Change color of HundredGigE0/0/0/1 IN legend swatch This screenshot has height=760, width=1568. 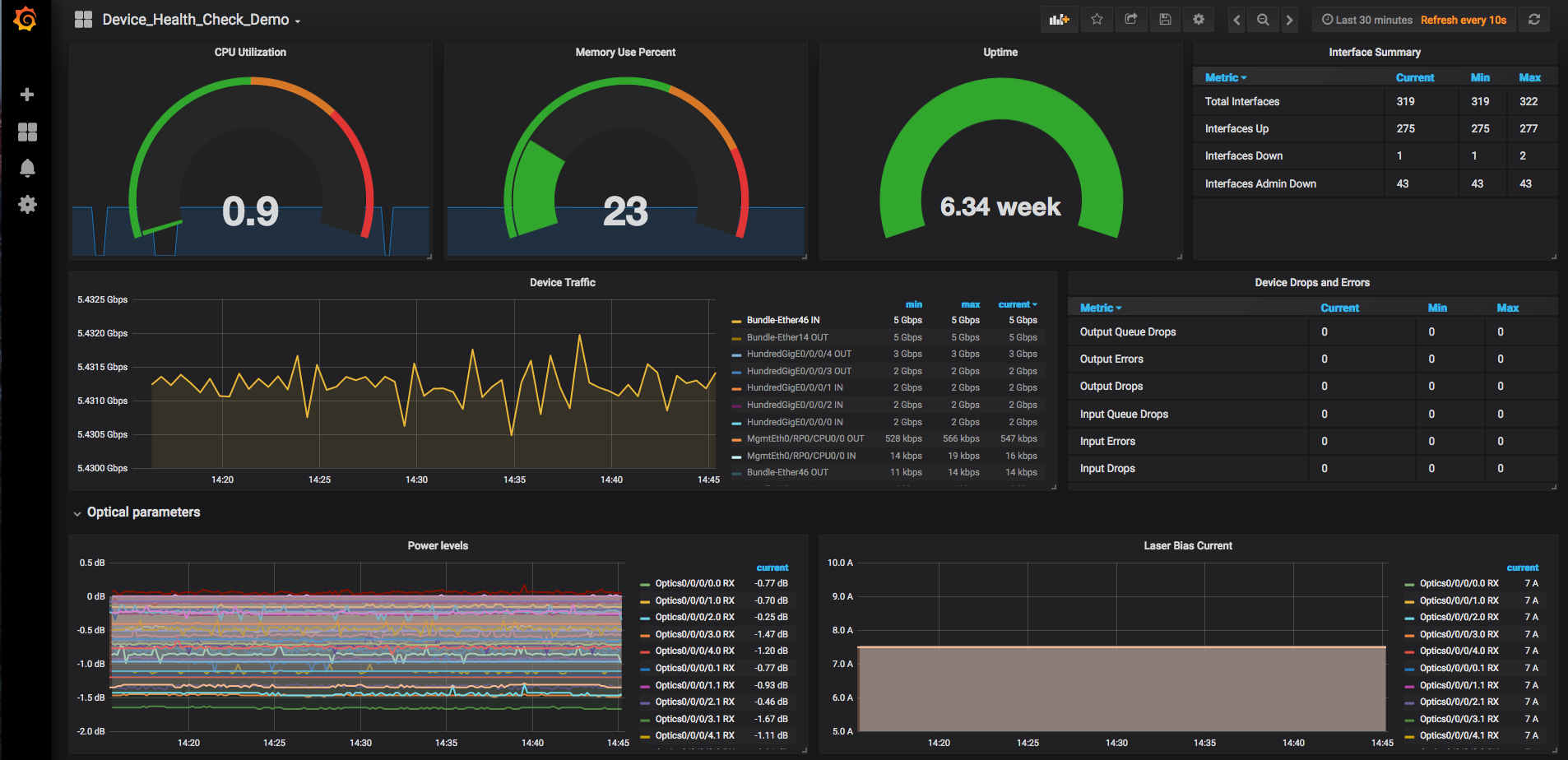737,388
